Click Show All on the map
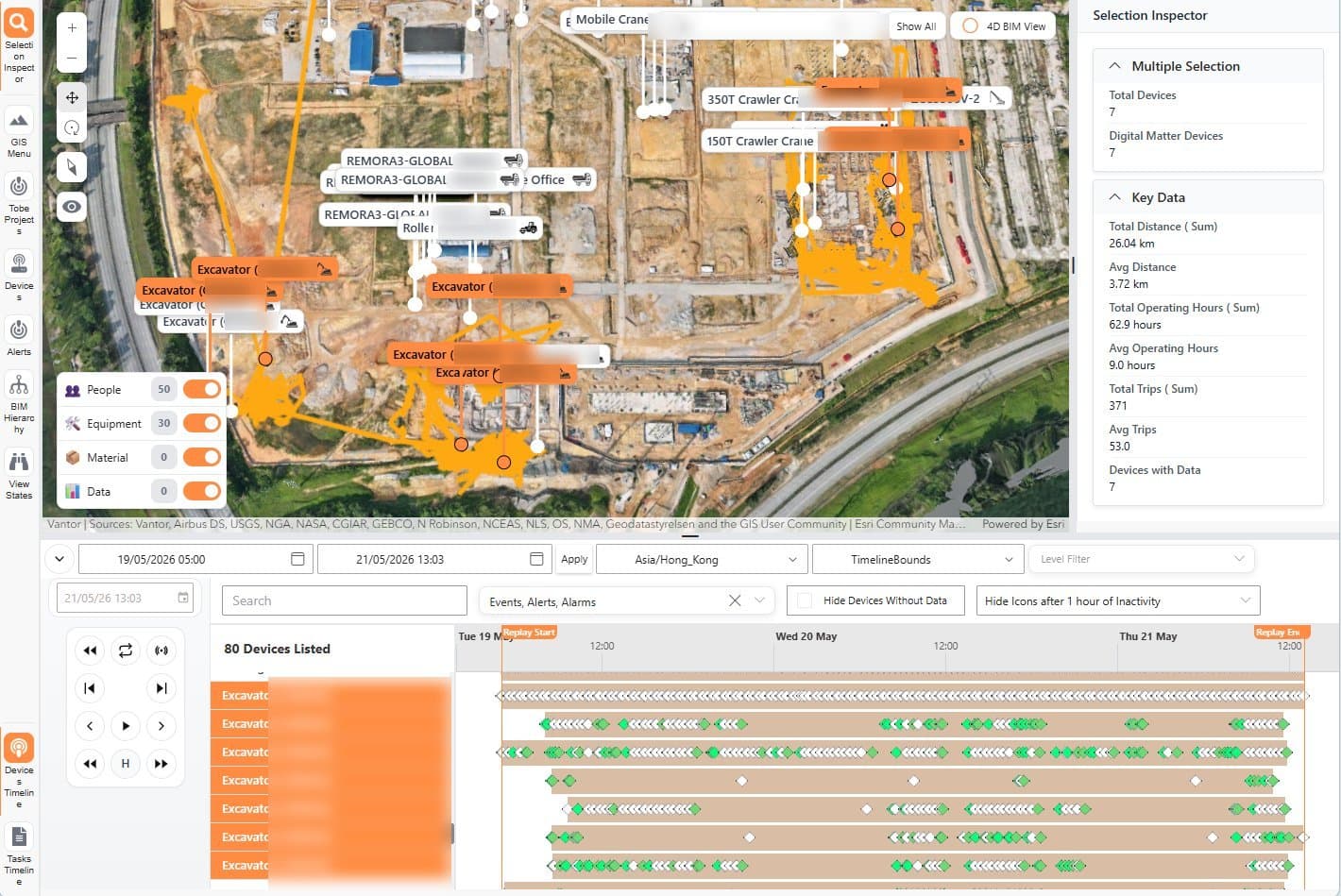This screenshot has height=896, width=1341. pos(916,26)
